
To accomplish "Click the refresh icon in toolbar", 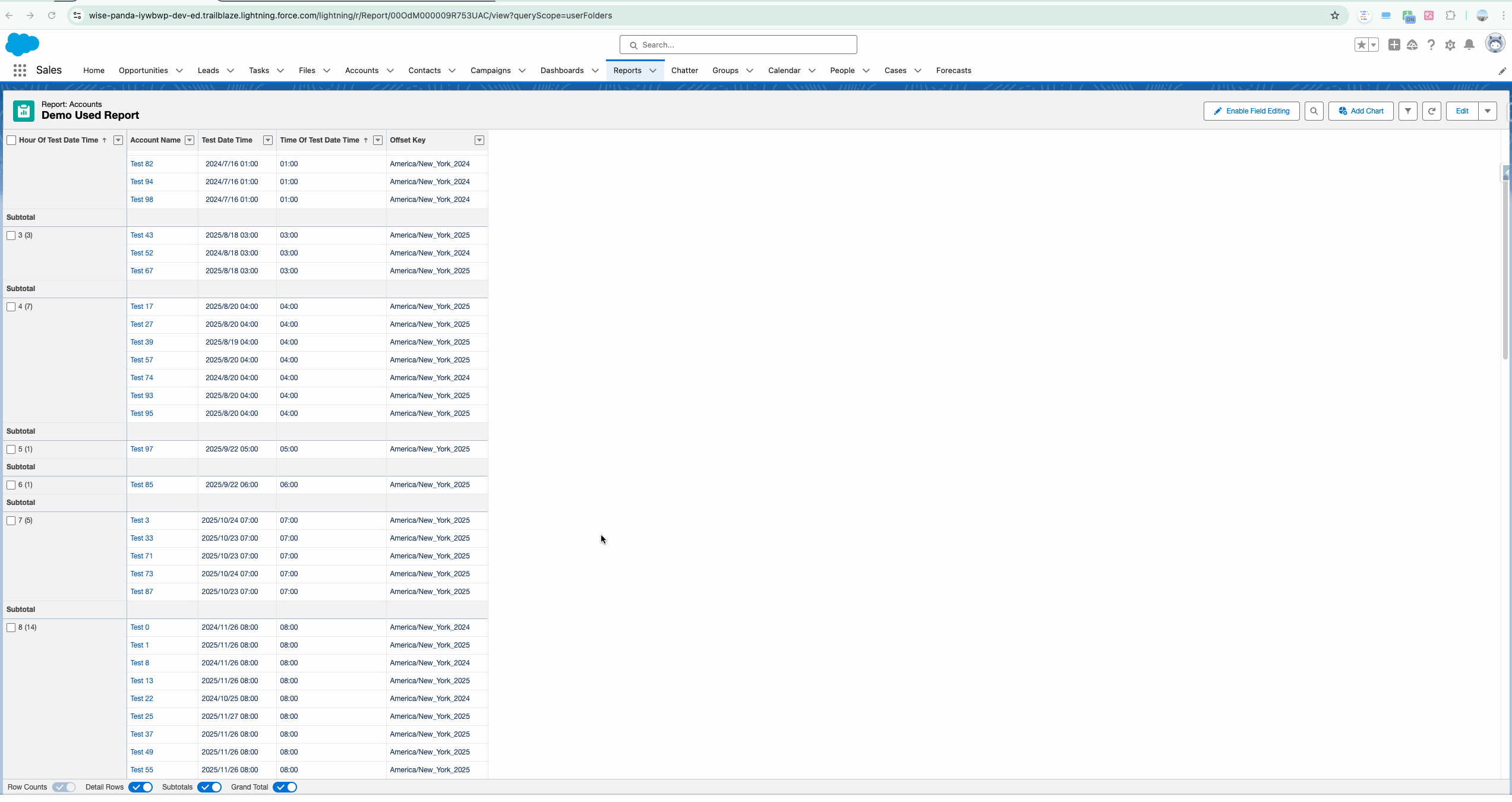I will pyautogui.click(x=1432, y=111).
